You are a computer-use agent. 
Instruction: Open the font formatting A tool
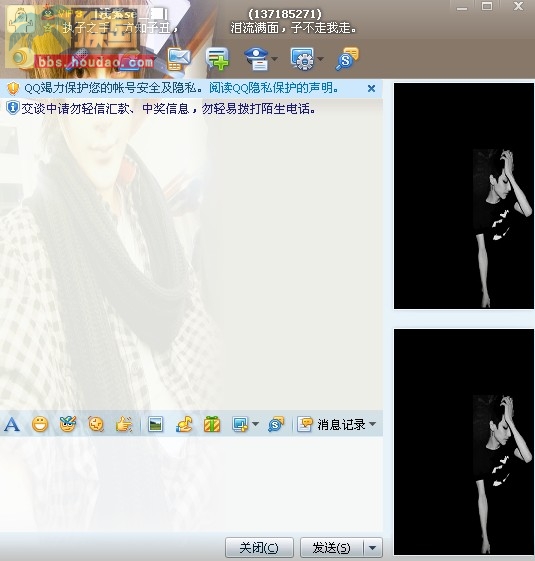(12, 424)
